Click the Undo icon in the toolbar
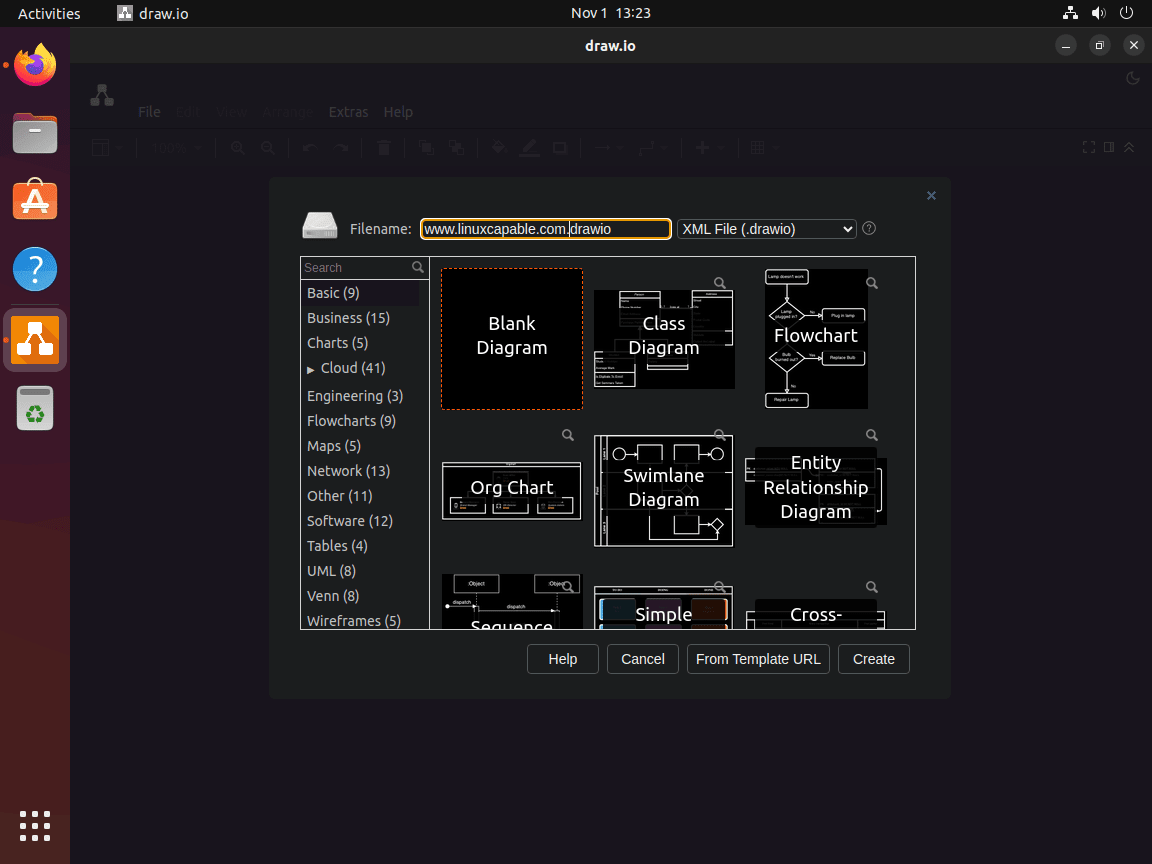This screenshot has width=1152, height=864. click(x=308, y=147)
